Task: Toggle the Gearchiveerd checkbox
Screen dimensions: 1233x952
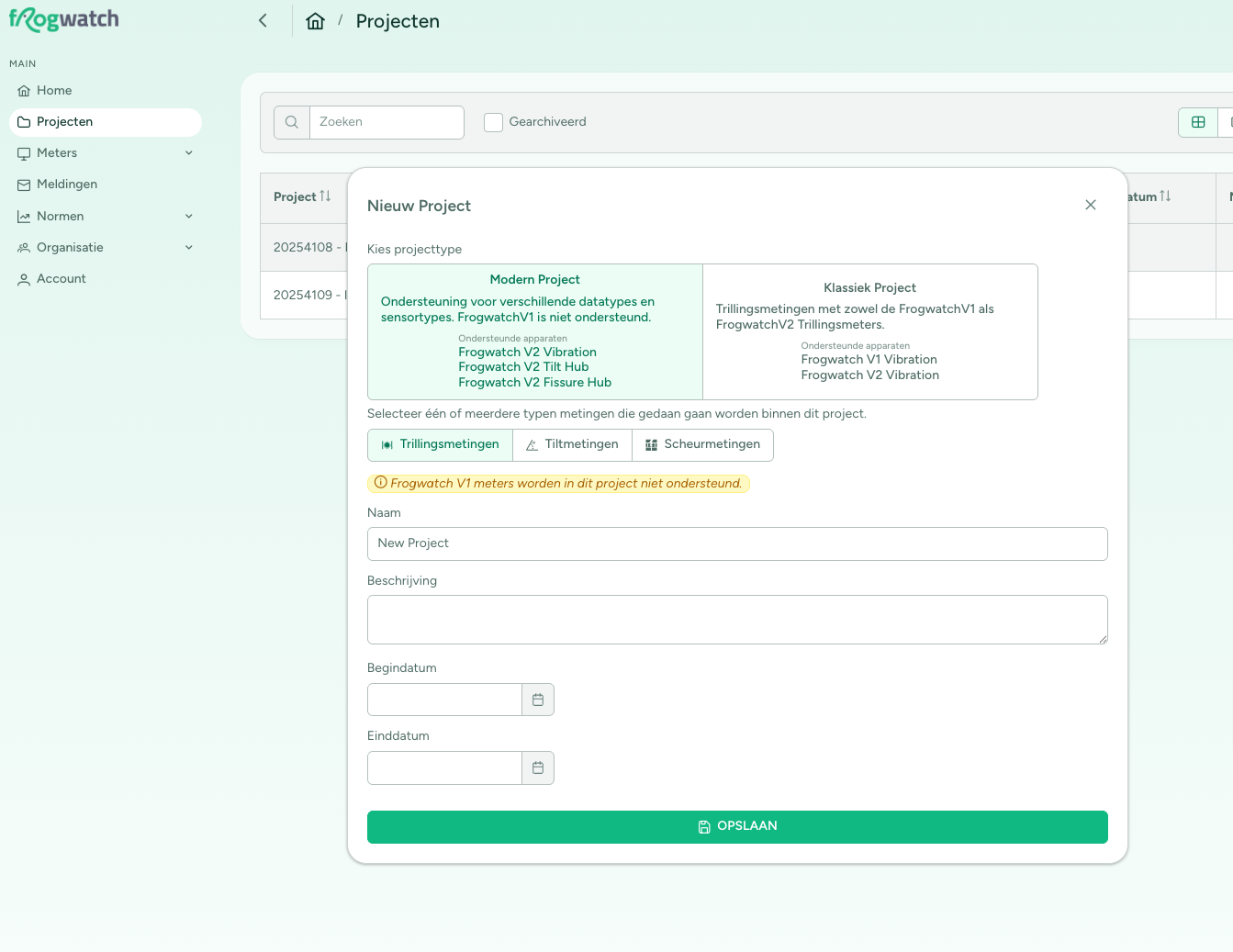Action: pos(493,122)
